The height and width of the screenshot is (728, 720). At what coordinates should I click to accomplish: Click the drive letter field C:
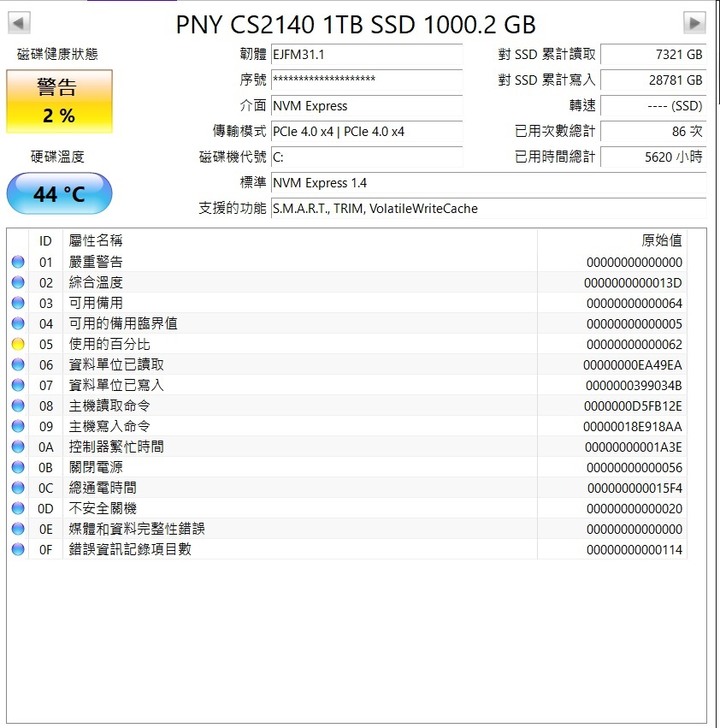click(367, 157)
